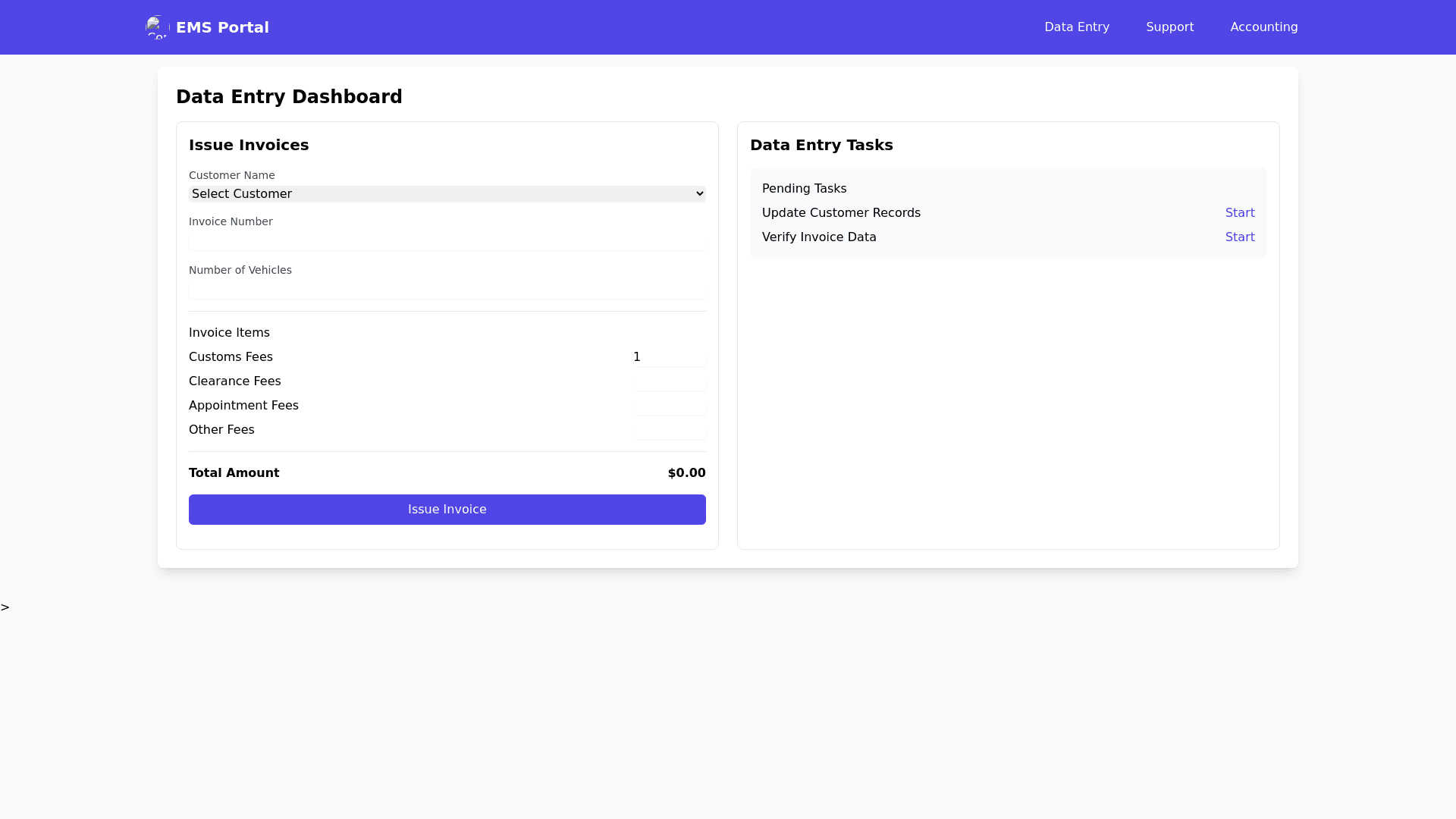This screenshot has height=819, width=1456.
Task: Click the EMS Portal logo icon
Action: pos(157,27)
